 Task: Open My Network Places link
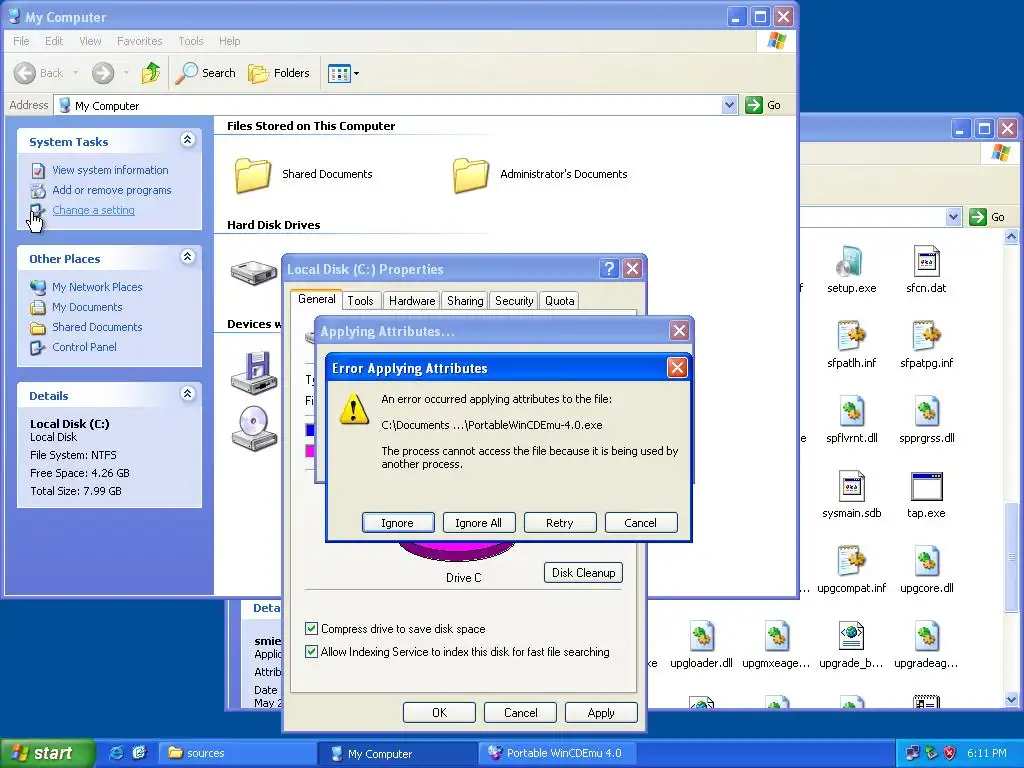[x=97, y=287]
